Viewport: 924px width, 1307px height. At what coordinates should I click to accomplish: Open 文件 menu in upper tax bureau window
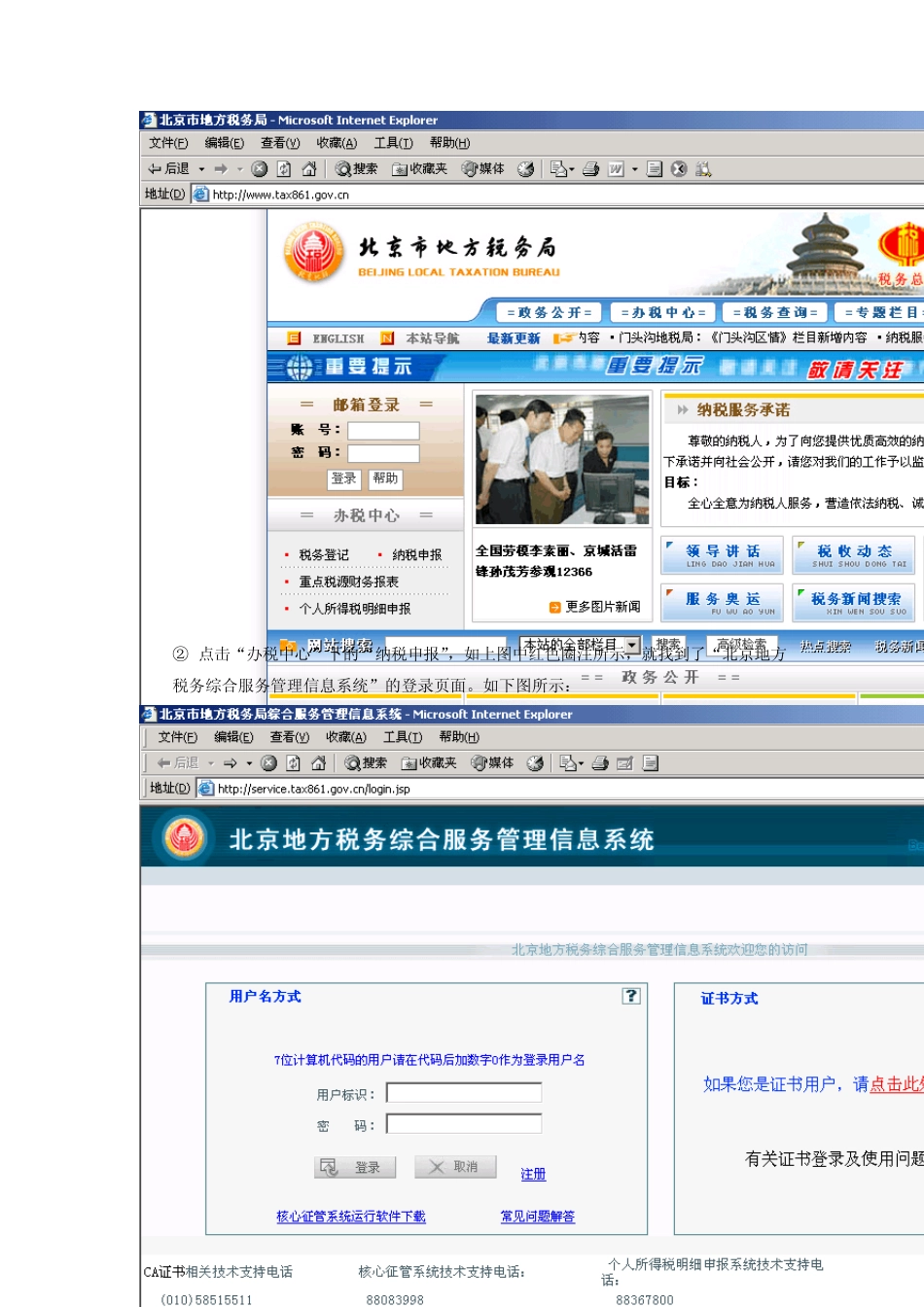(168, 143)
